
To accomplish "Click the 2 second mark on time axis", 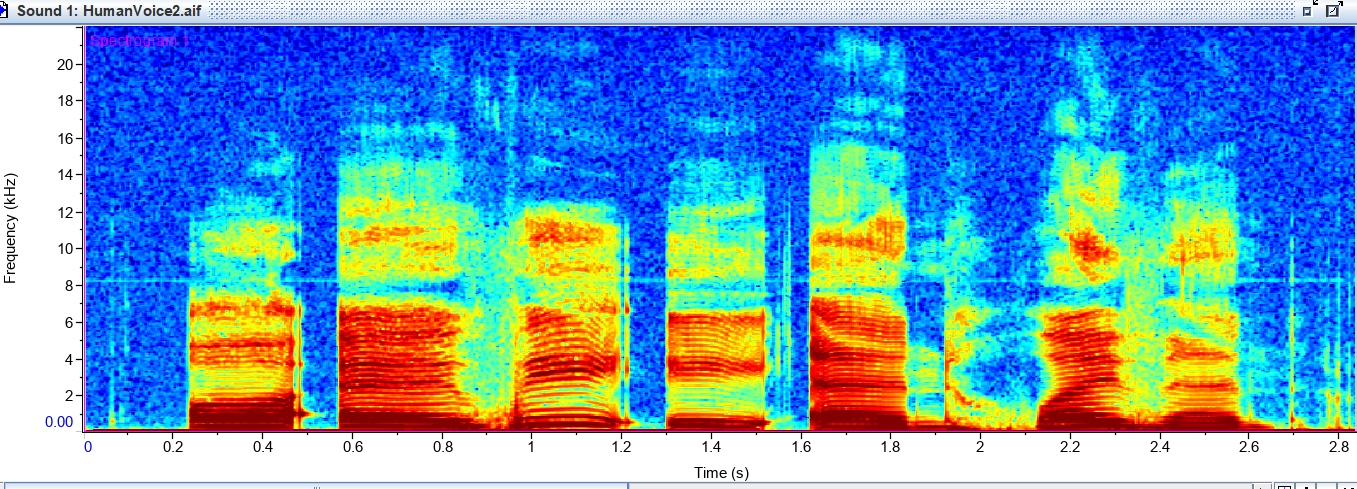I will (980, 446).
